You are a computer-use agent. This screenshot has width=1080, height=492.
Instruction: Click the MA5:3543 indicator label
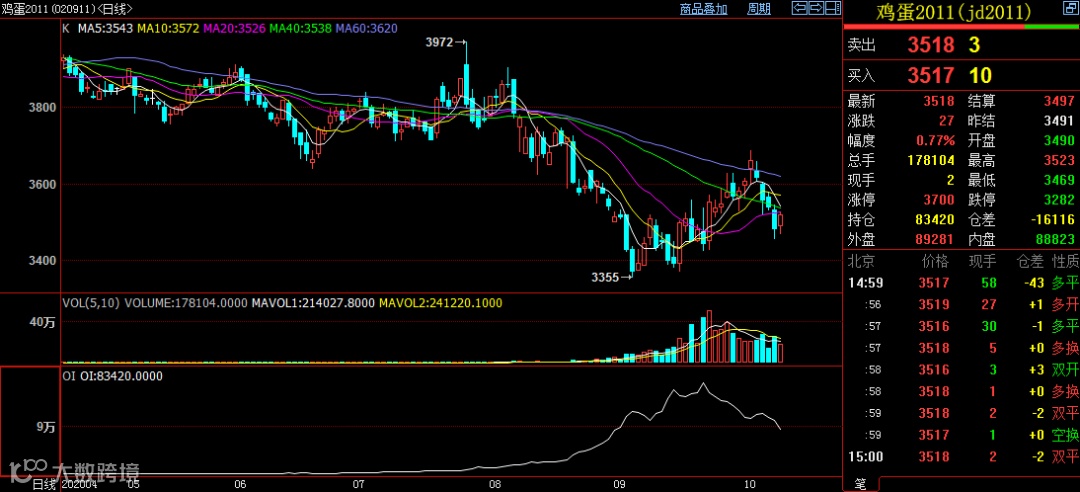[x=105, y=29]
